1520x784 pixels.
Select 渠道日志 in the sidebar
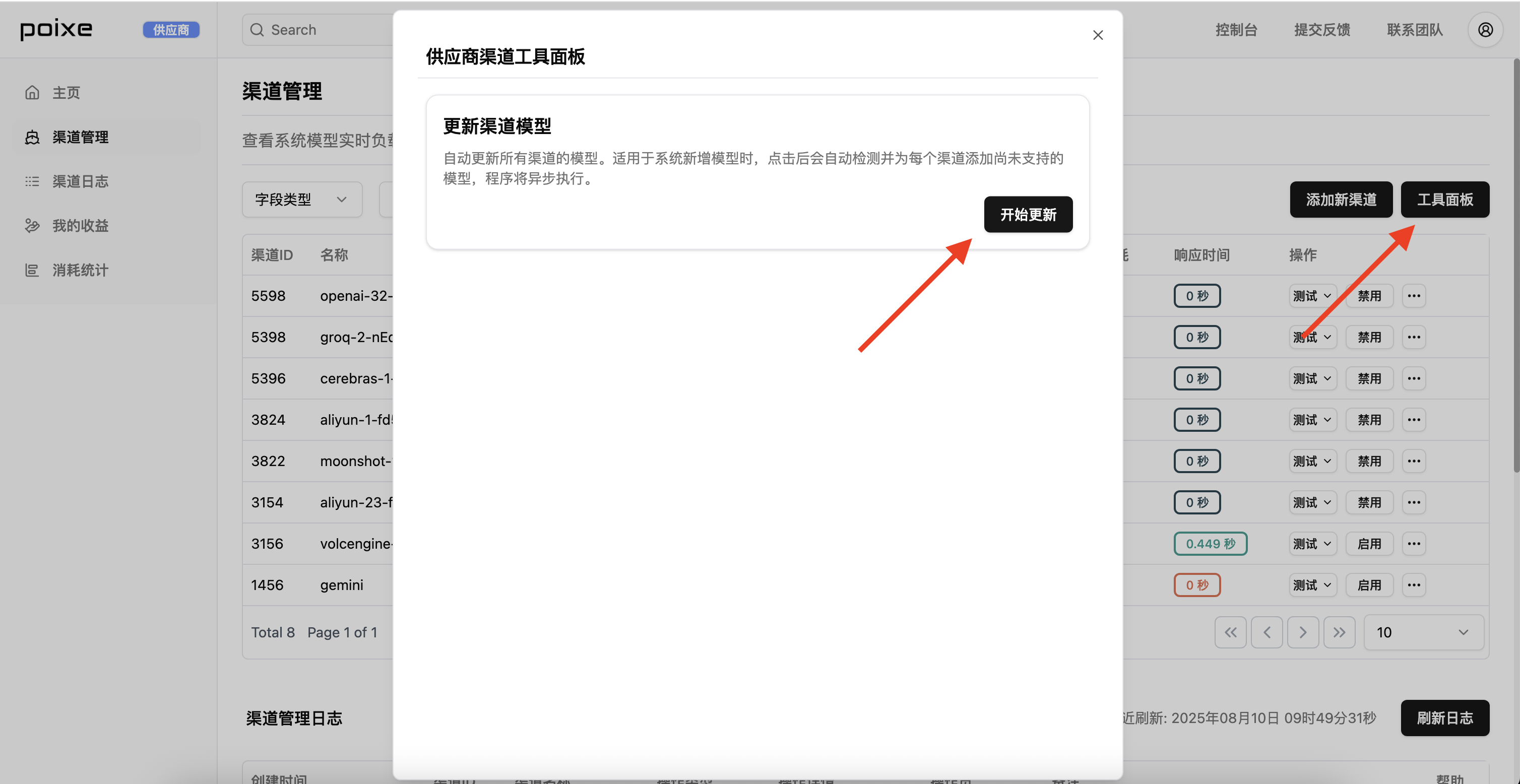tap(80, 181)
